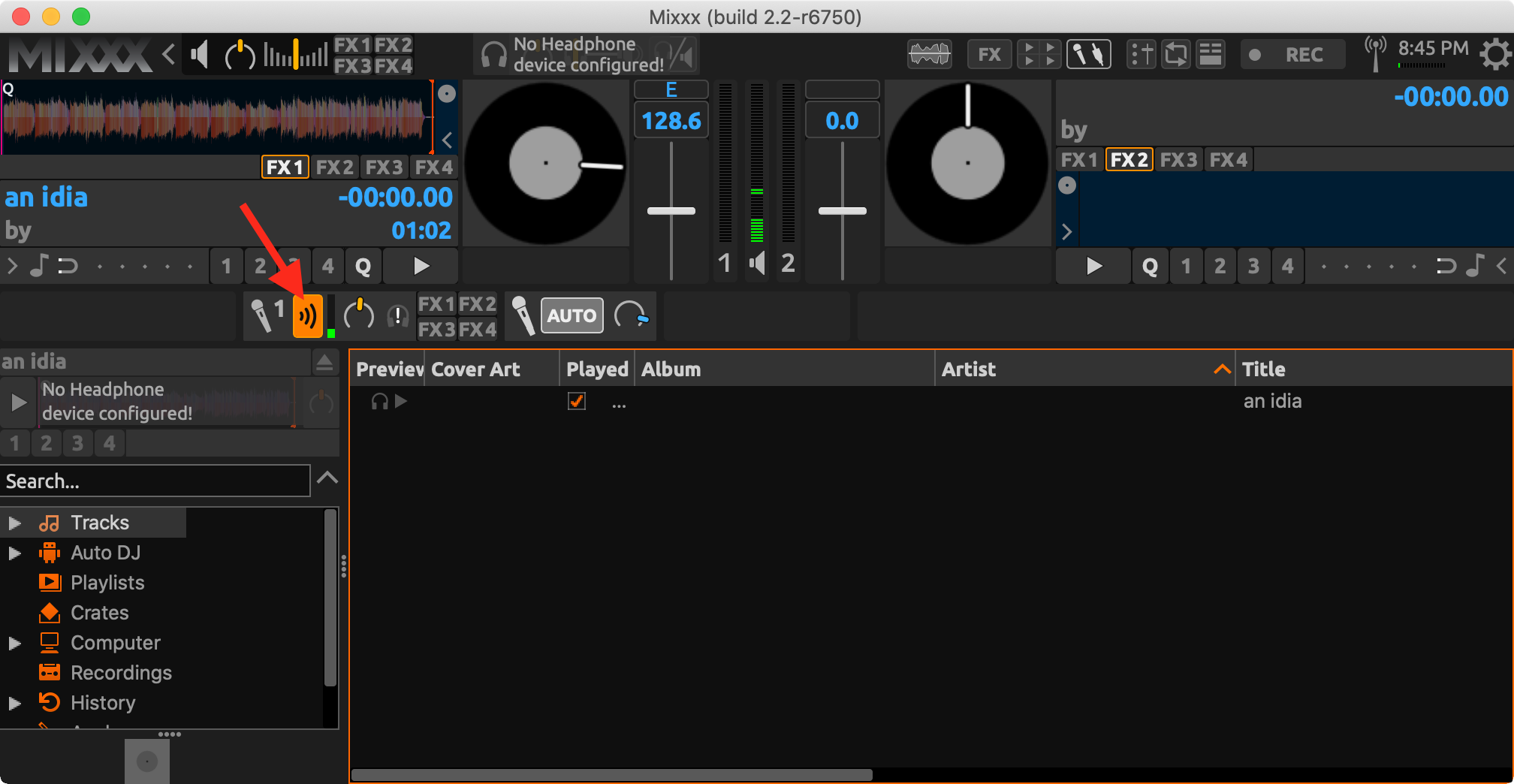This screenshot has width=1514, height=784.
Task: Play the preview deck
Action: [19, 403]
